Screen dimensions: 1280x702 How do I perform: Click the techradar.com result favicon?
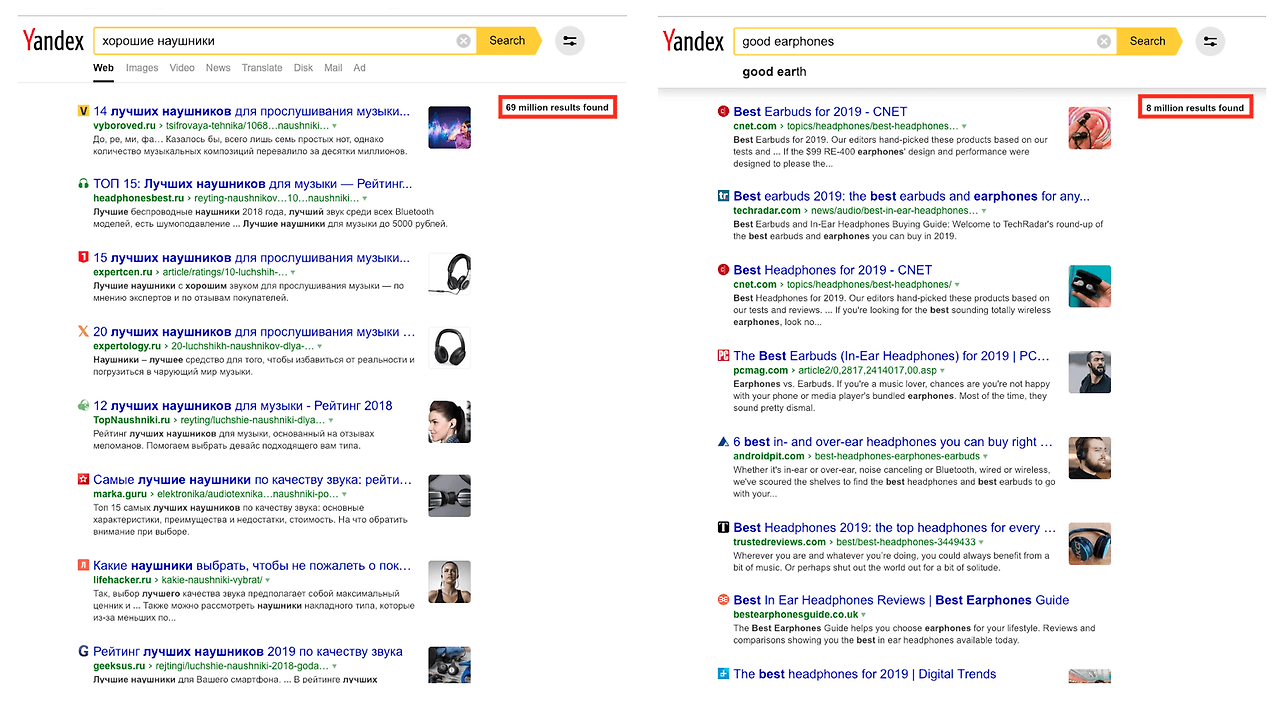[723, 196]
